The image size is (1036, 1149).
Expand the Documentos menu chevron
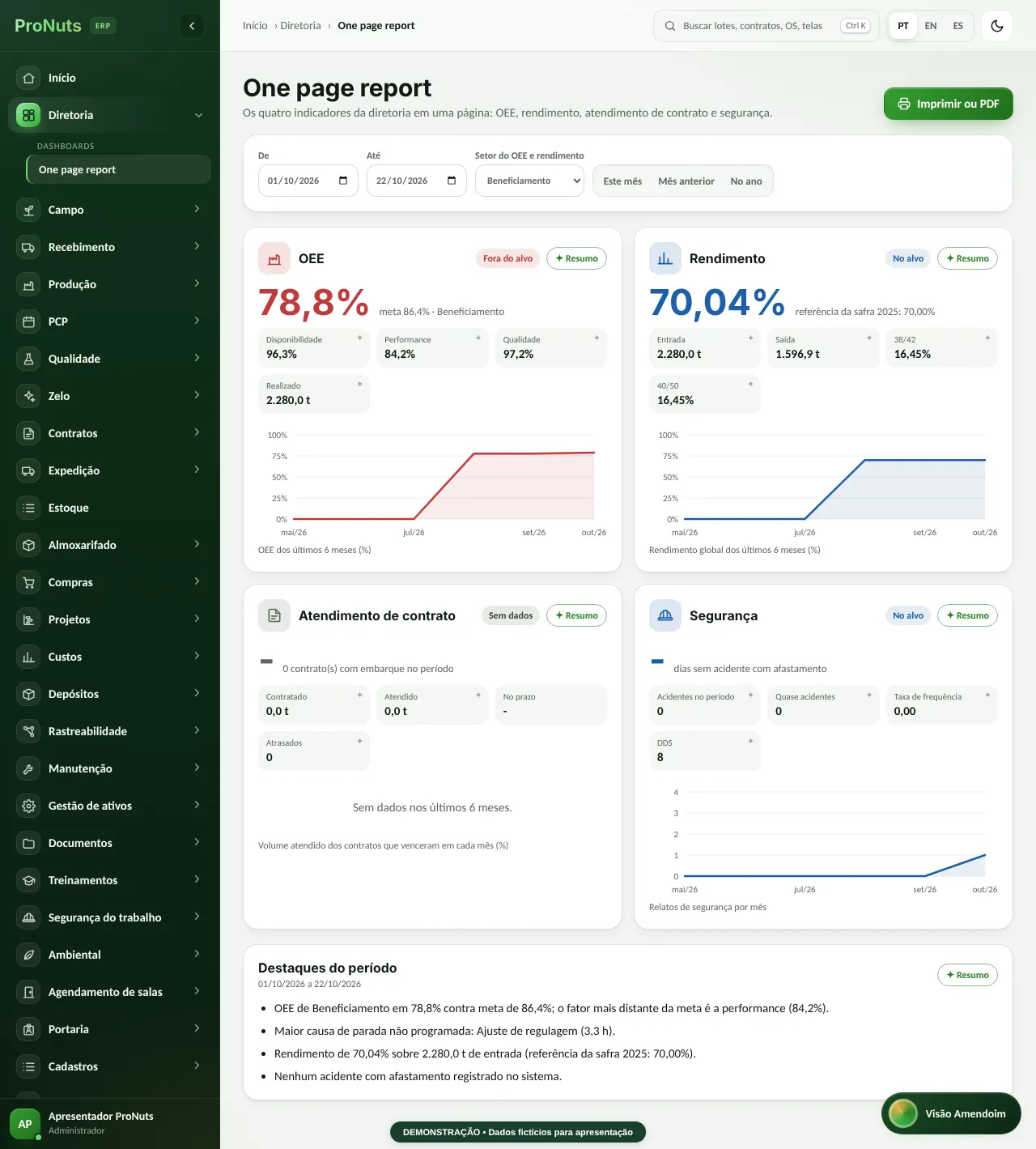point(197,842)
